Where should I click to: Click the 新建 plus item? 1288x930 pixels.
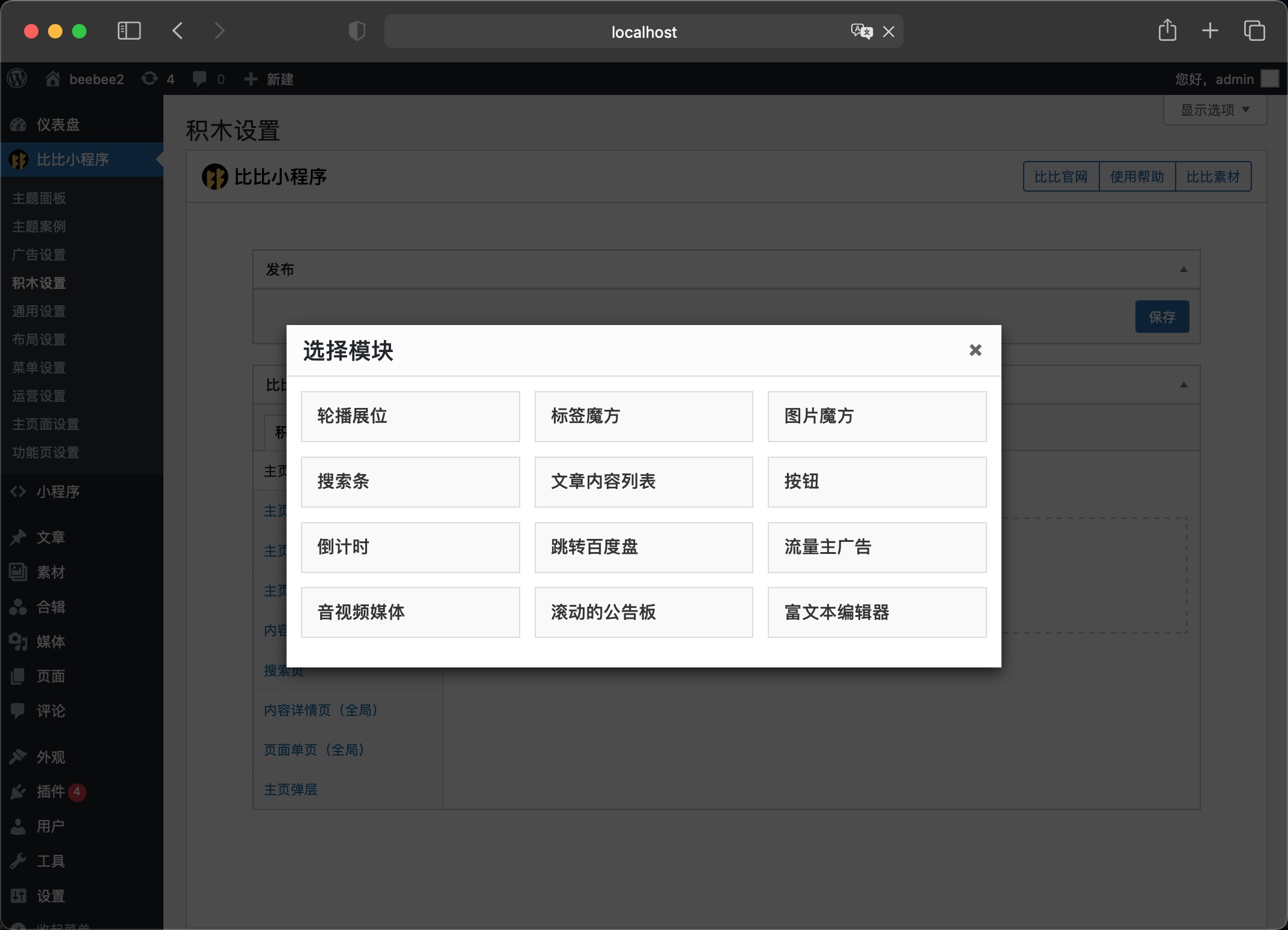tap(269, 79)
